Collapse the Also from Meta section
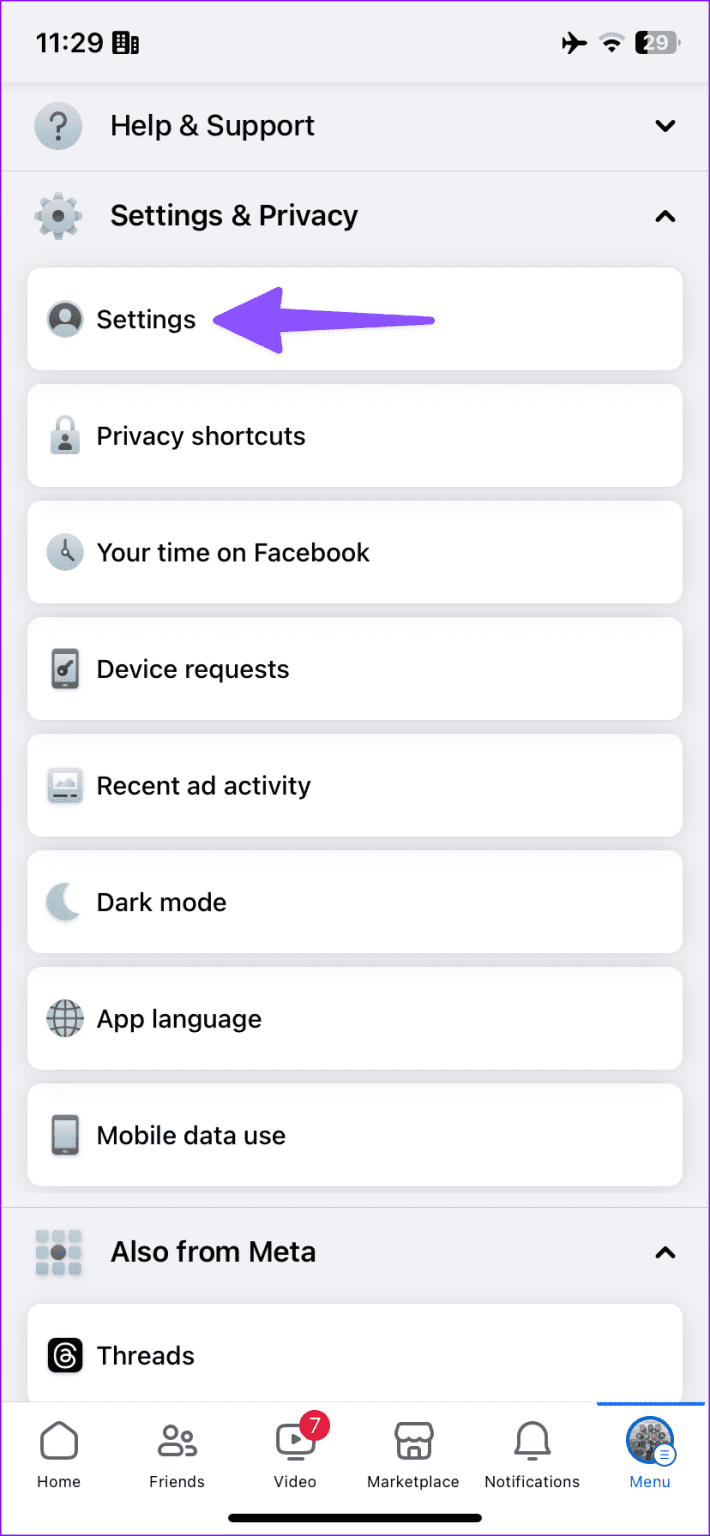 pyautogui.click(x=665, y=1252)
